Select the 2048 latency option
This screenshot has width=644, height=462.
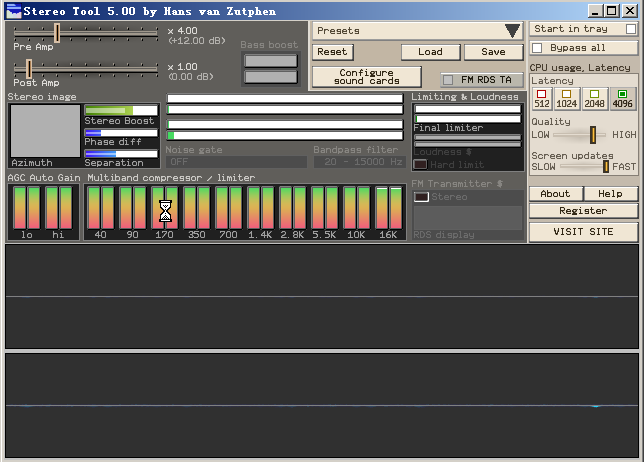pyautogui.click(x=595, y=98)
